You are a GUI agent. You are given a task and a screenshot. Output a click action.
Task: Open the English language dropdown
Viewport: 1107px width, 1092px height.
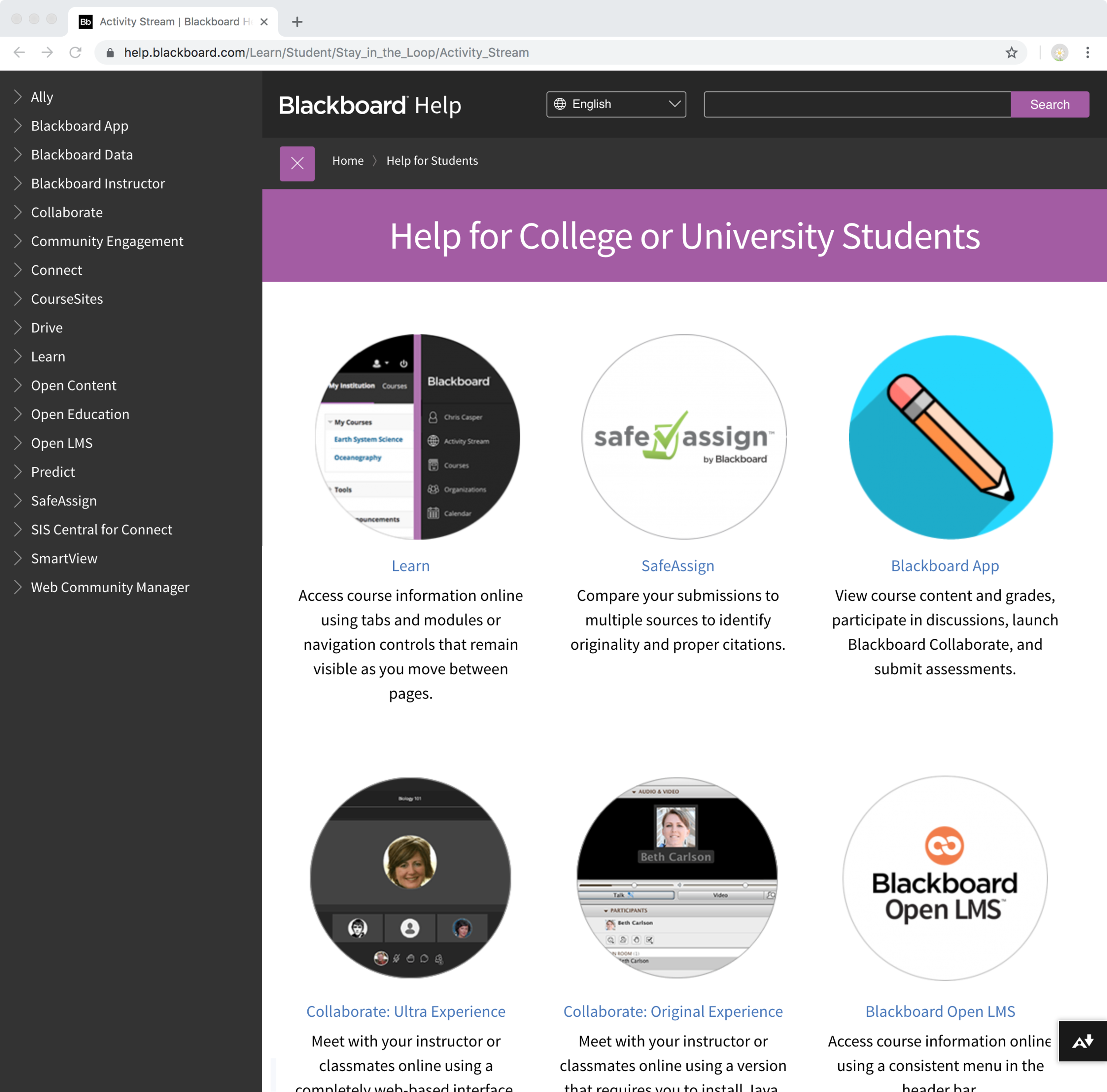click(616, 104)
